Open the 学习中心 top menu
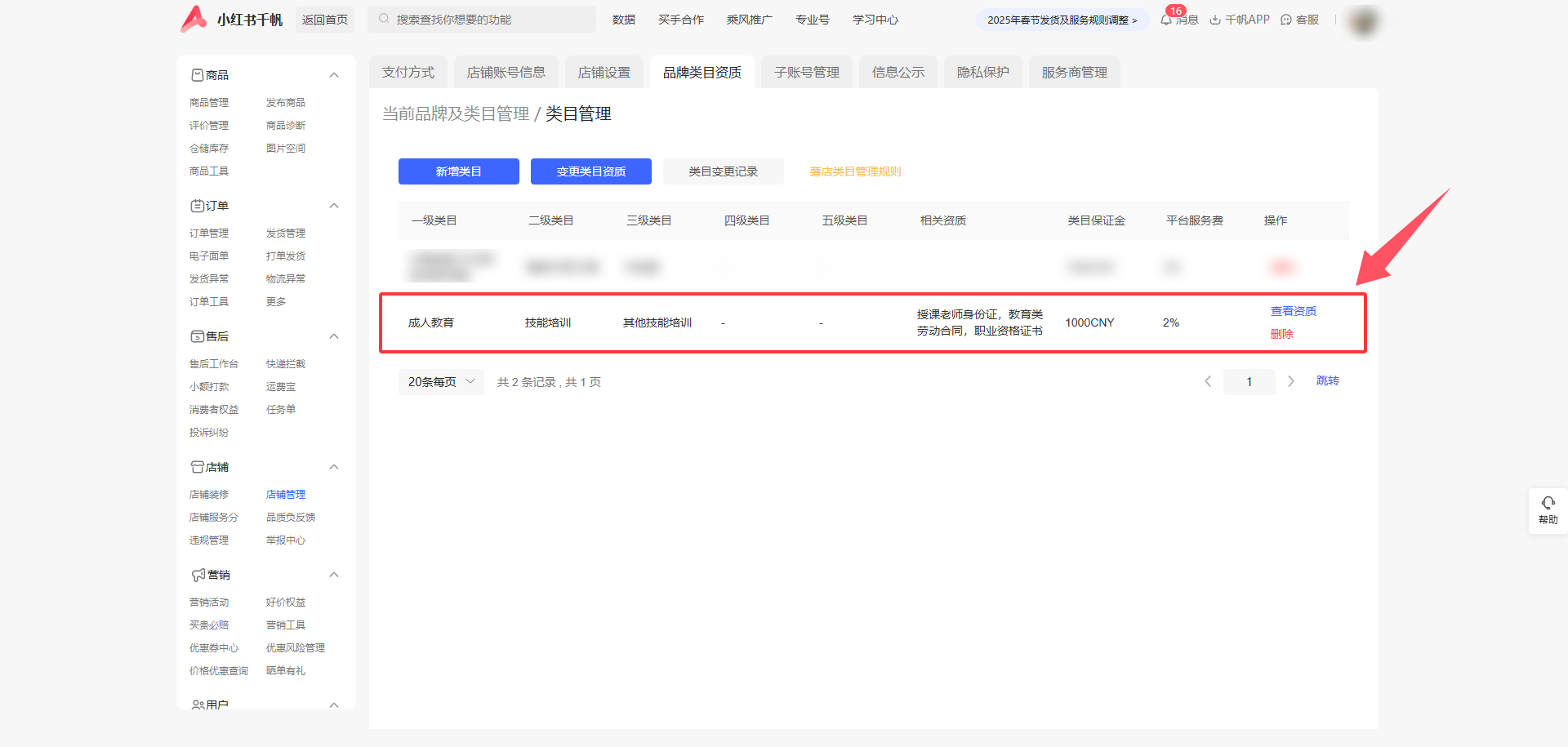Image resolution: width=1568 pixels, height=747 pixels. [x=875, y=20]
